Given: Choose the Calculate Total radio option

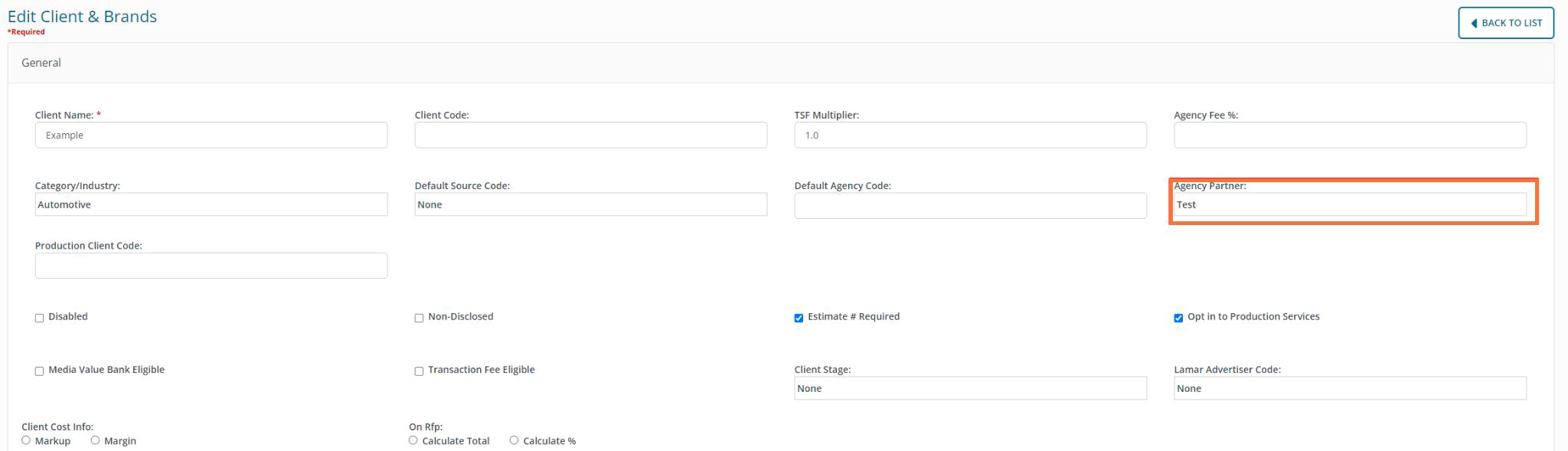Looking at the screenshot, I should pos(413,440).
